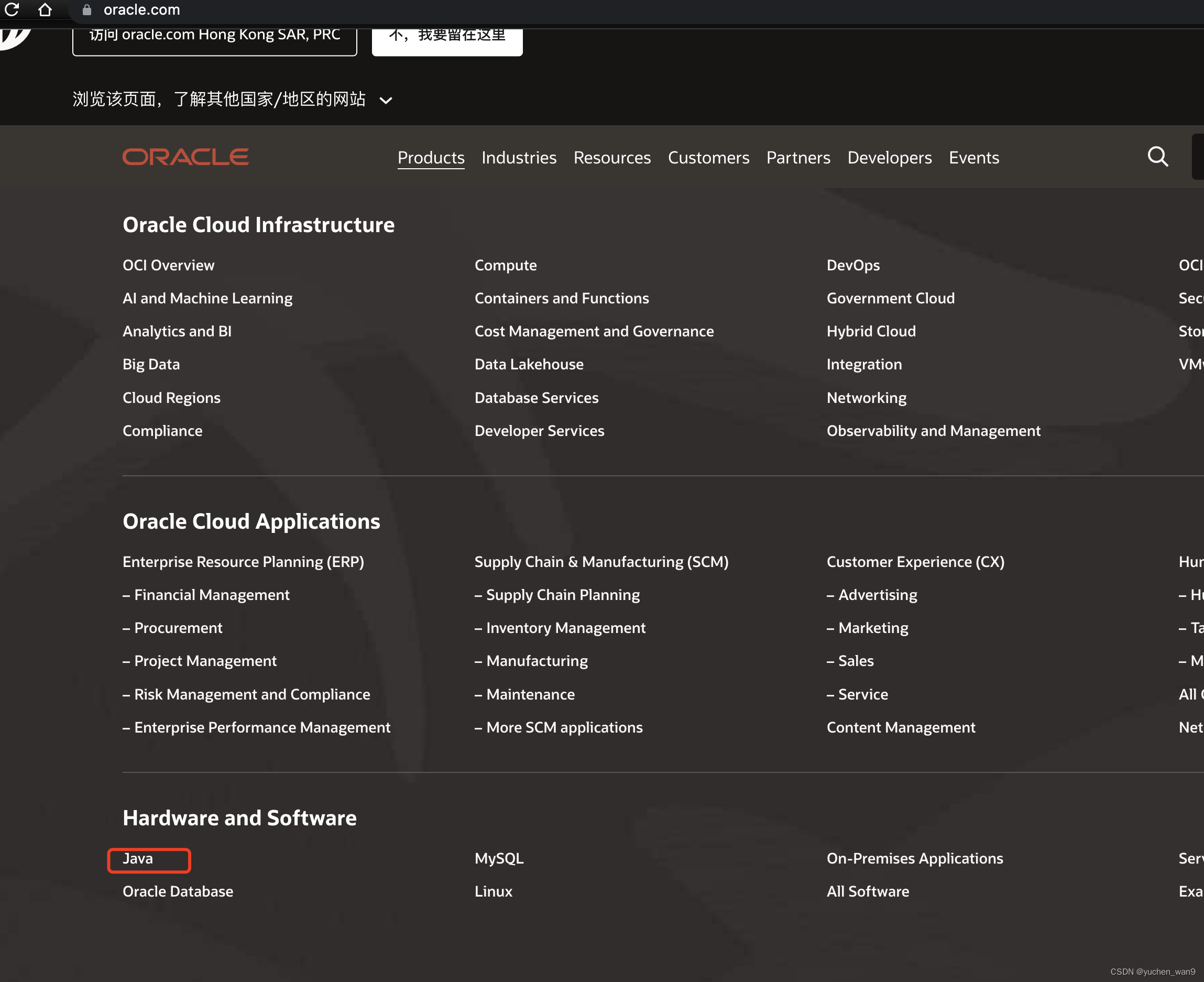Viewport: 1204px width, 982px height.
Task: Select AI and Machine Learning link
Action: tap(207, 298)
